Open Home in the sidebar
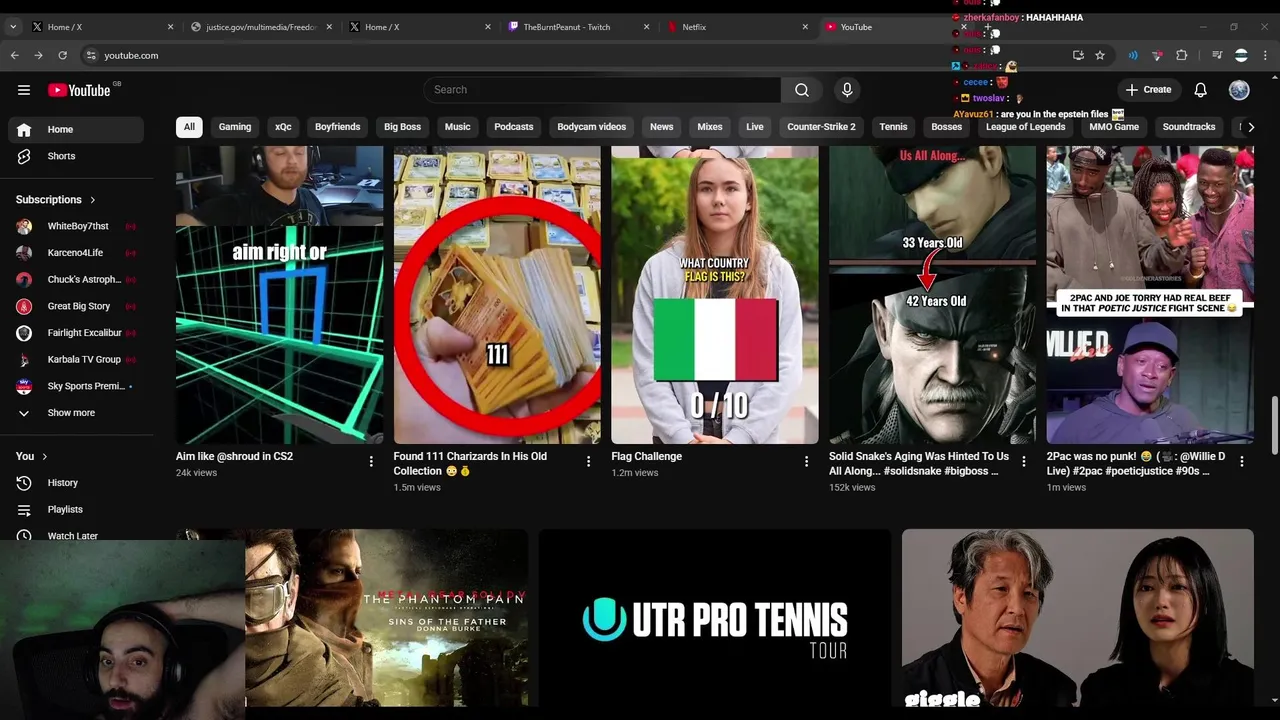 click(x=76, y=129)
